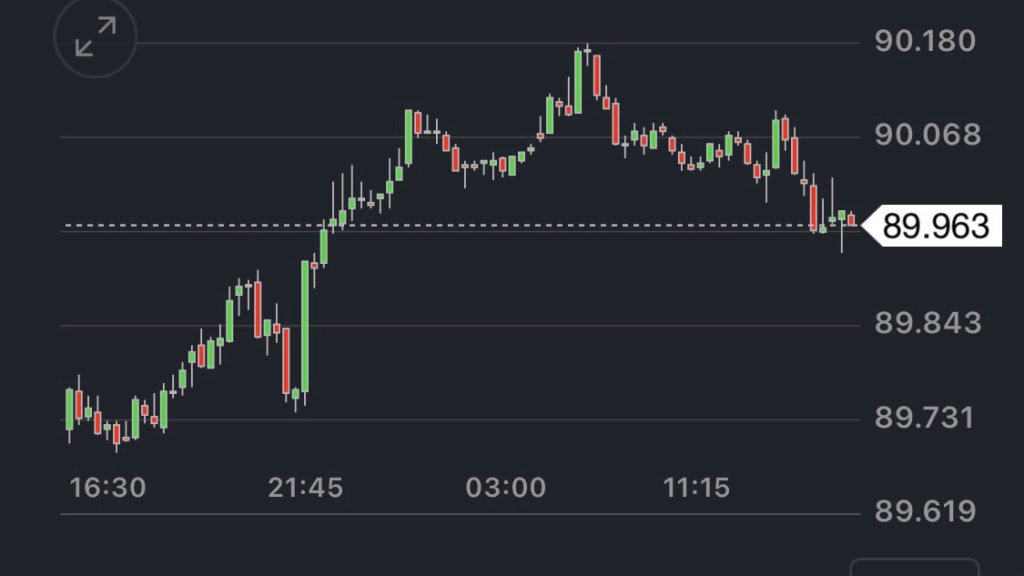This screenshot has width=1024, height=576.
Task: Select the 90.180 price axis label
Action: (924, 42)
